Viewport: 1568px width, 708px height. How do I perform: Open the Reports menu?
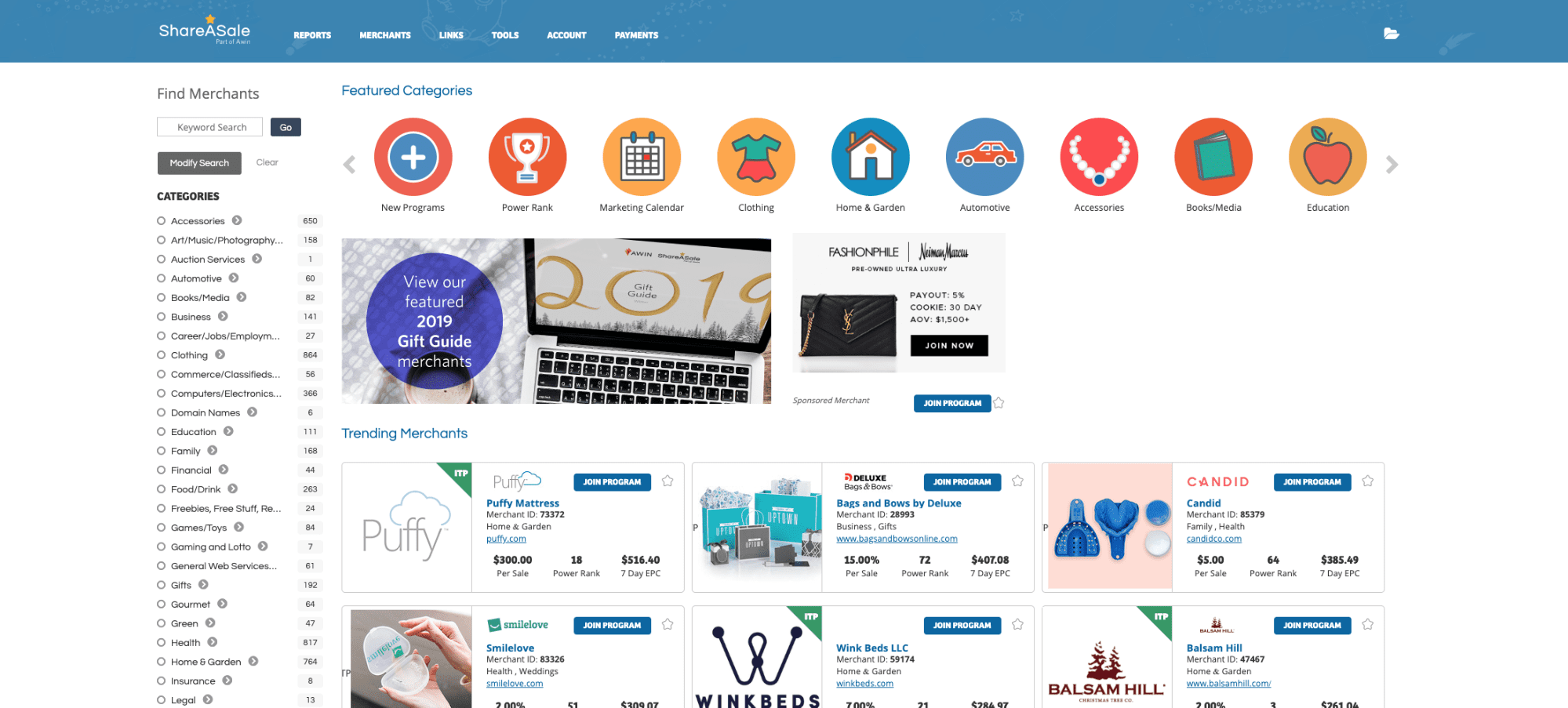[312, 35]
